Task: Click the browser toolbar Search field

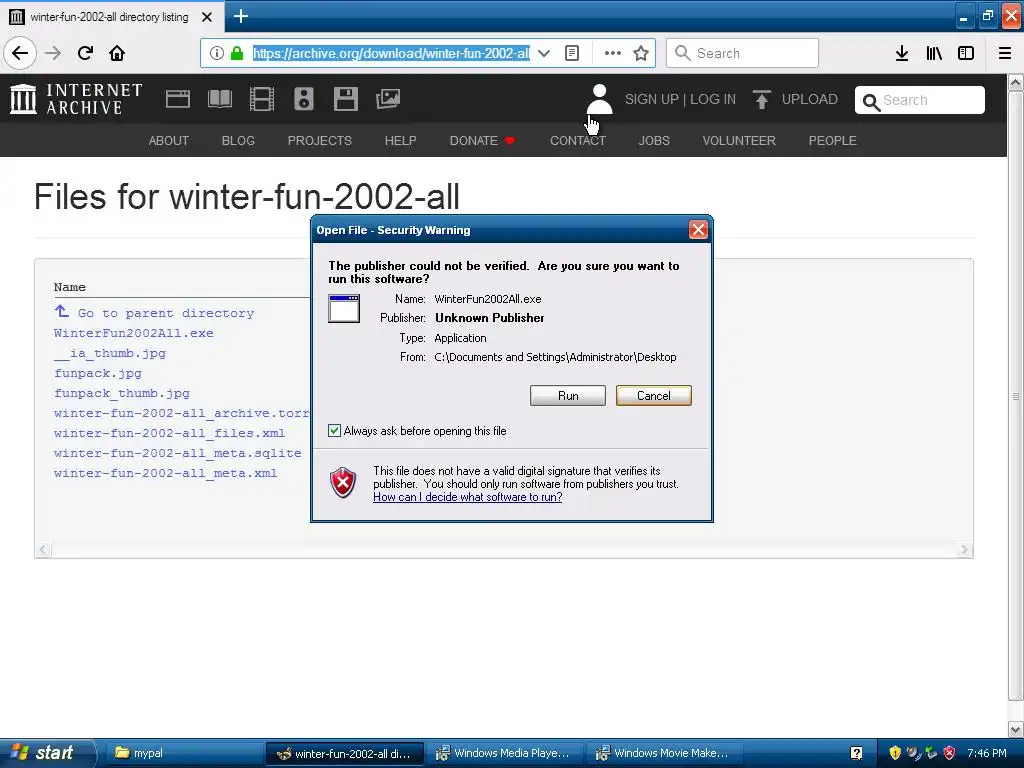Action: 742,53
